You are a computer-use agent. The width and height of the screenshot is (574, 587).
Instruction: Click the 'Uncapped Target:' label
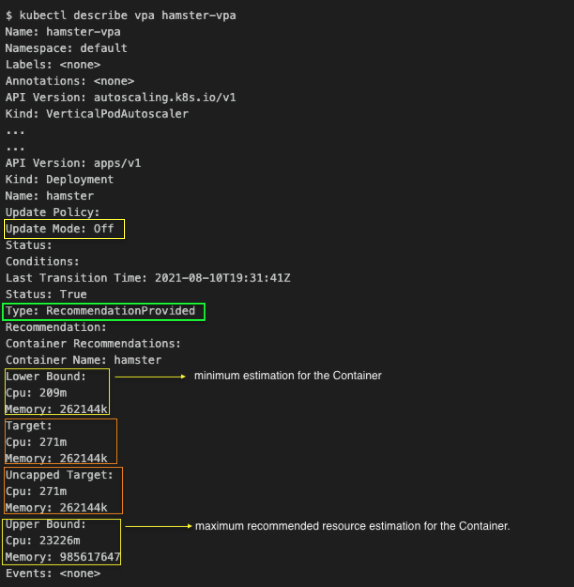coord(60,475)
